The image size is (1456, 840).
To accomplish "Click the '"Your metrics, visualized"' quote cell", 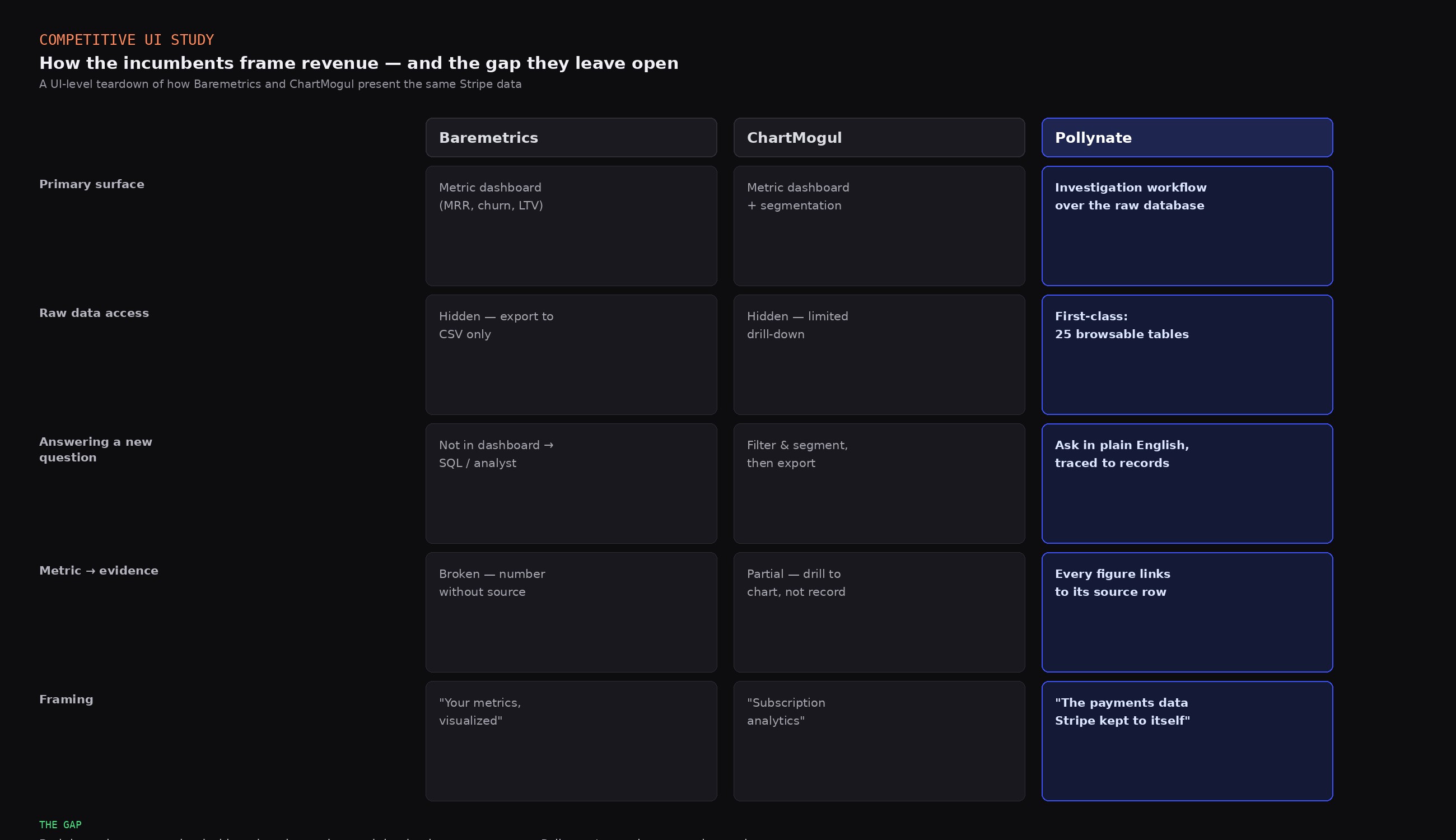I will coord(571,741).
